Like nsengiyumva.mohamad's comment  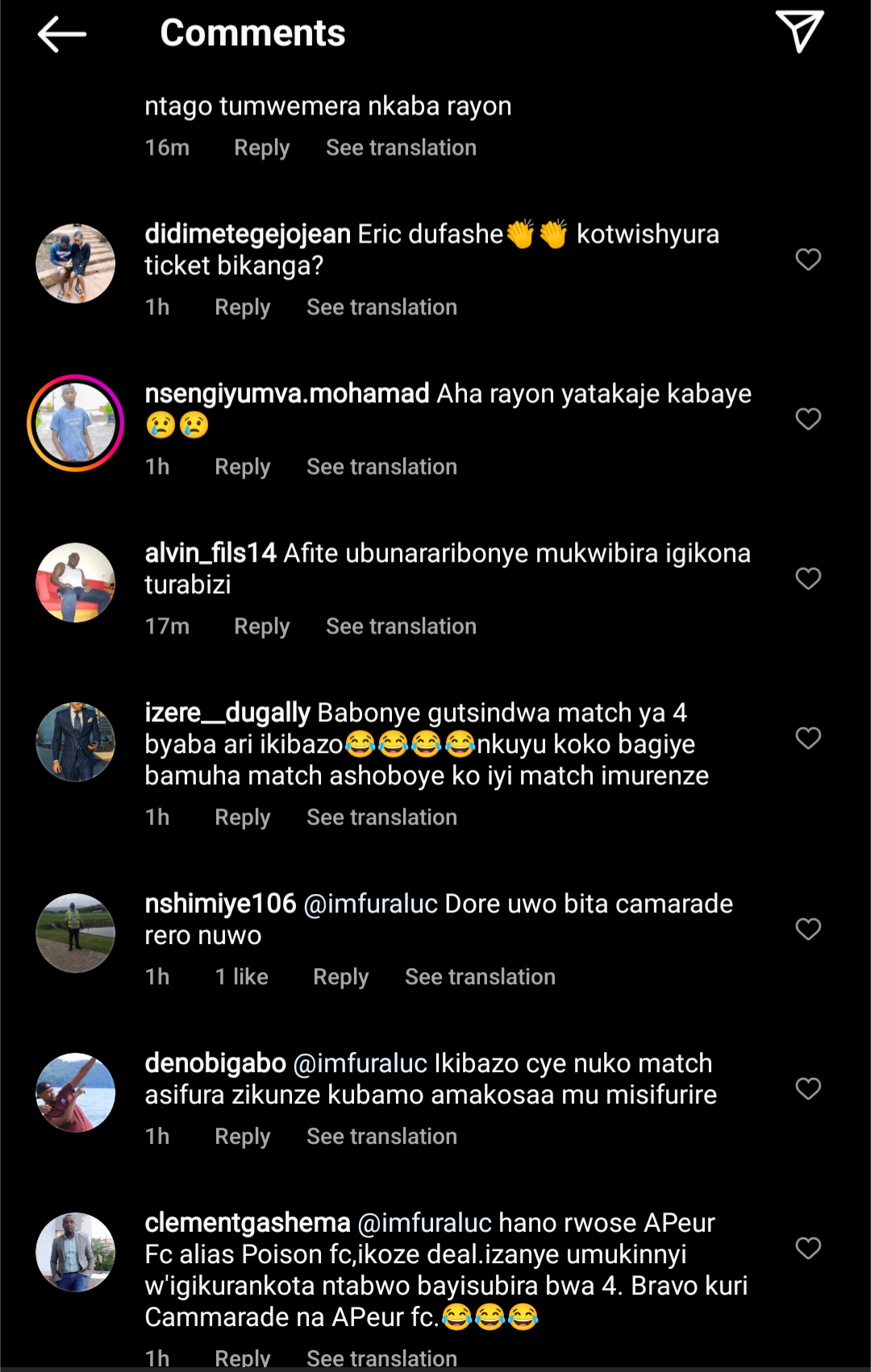click(x=808, y=419)
